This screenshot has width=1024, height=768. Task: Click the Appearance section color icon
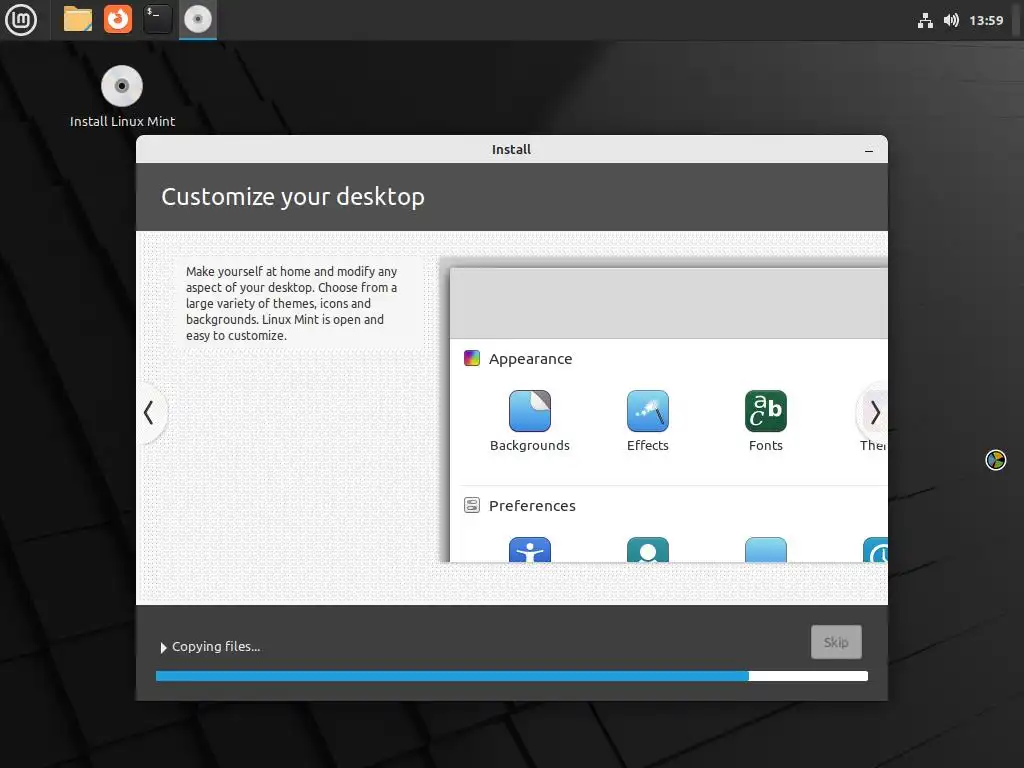(472, 358)
